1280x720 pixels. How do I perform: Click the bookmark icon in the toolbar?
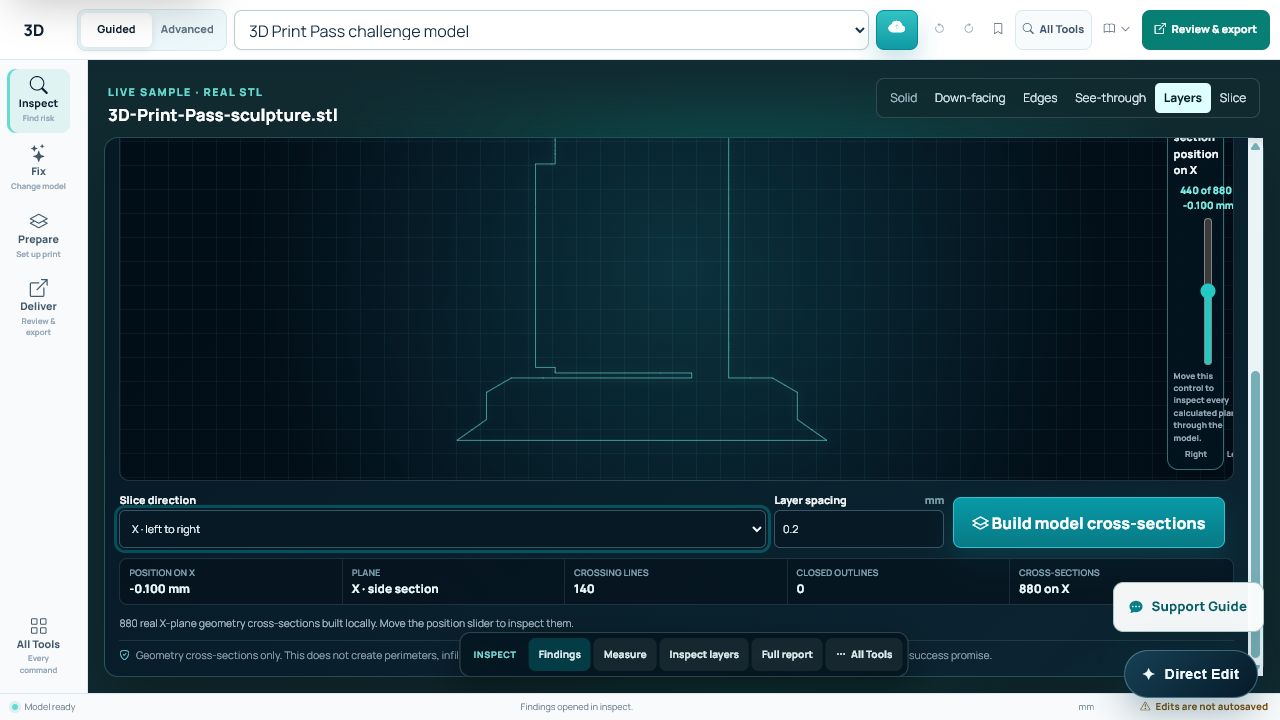[998, 29]
